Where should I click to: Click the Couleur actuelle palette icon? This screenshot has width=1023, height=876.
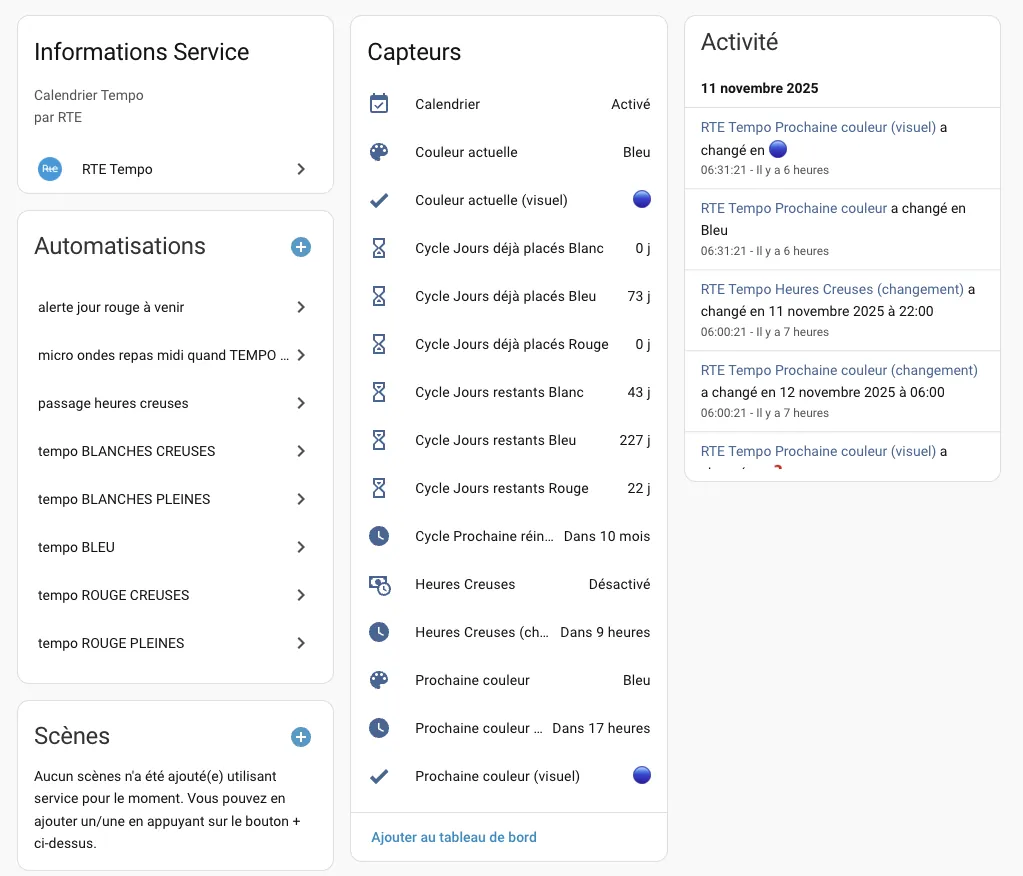[379, 152]
